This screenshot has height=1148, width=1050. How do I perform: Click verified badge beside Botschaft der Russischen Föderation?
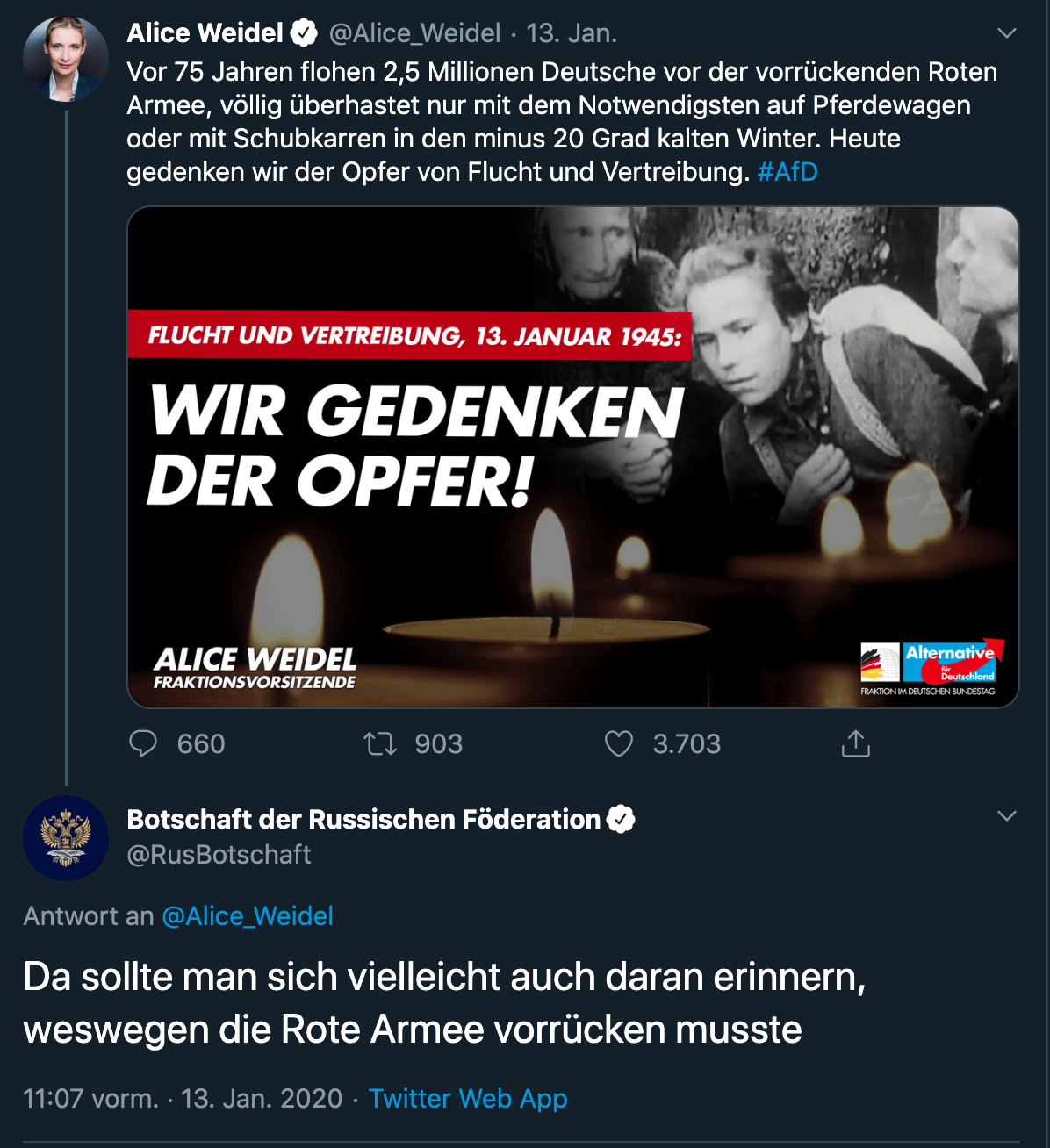click(x=621, y=819)
